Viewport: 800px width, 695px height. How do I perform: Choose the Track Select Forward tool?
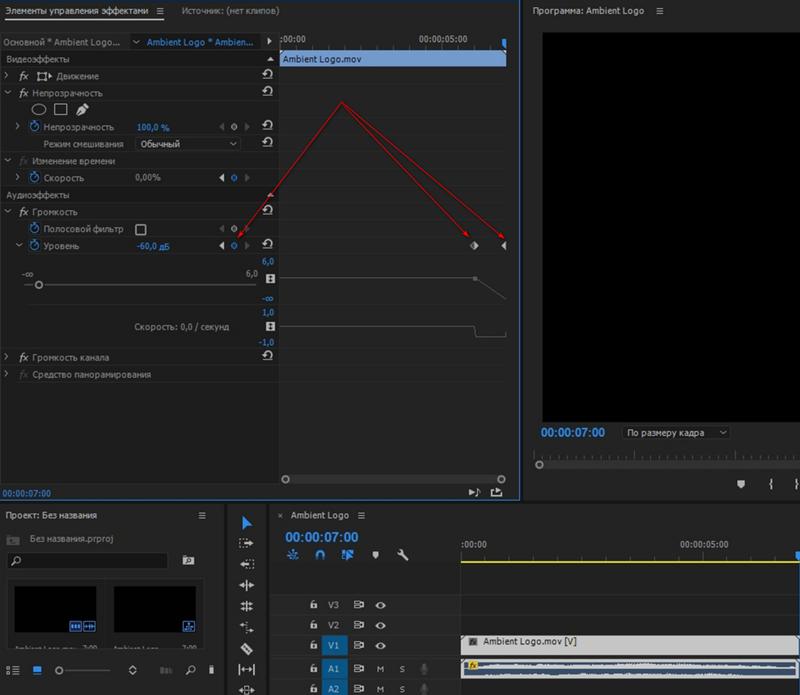pyautogui.click(x=246, y=543)
